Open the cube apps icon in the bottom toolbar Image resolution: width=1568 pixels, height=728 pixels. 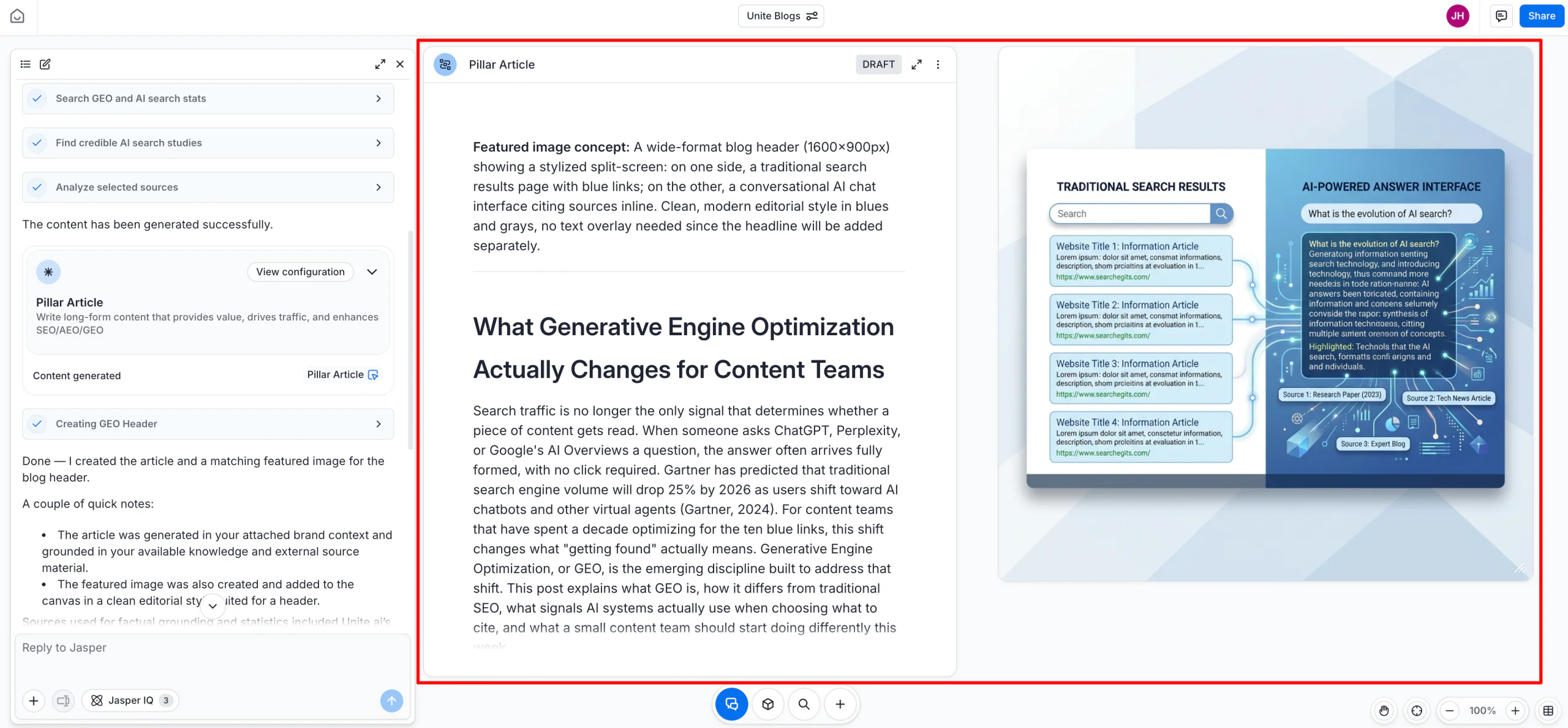768,704
